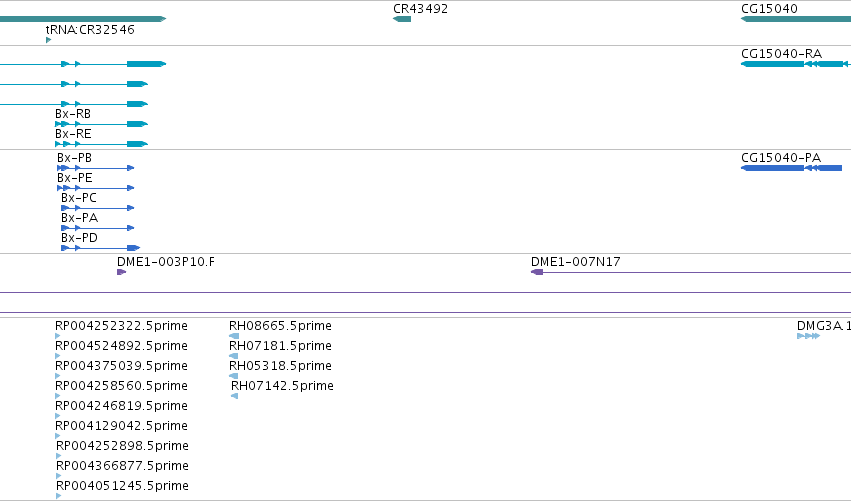
Task: Select the Bx-PA CDS glyph
Action: tap(98, 229)
